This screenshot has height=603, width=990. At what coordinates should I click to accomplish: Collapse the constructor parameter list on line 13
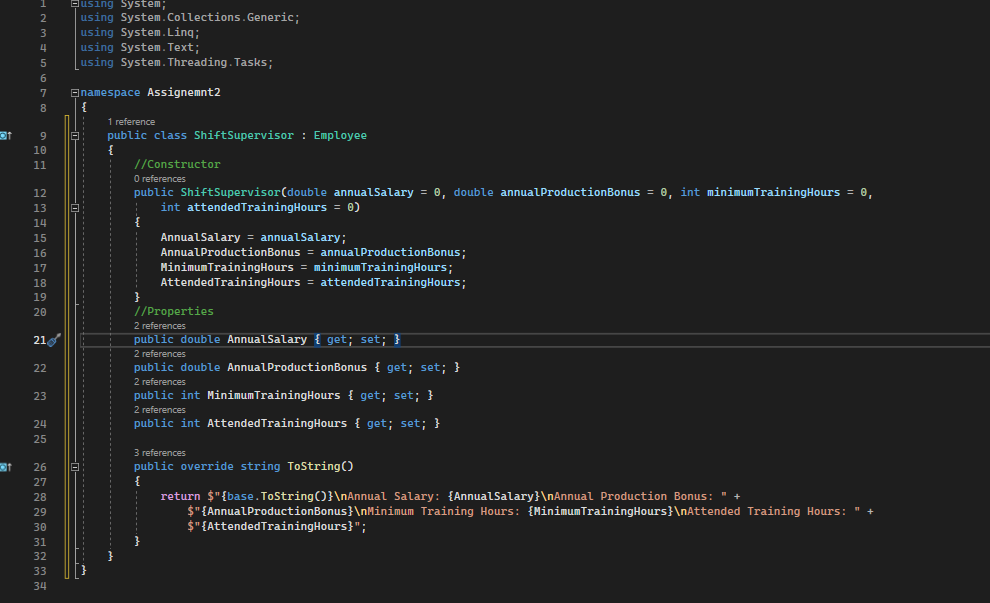click(74, 208)
